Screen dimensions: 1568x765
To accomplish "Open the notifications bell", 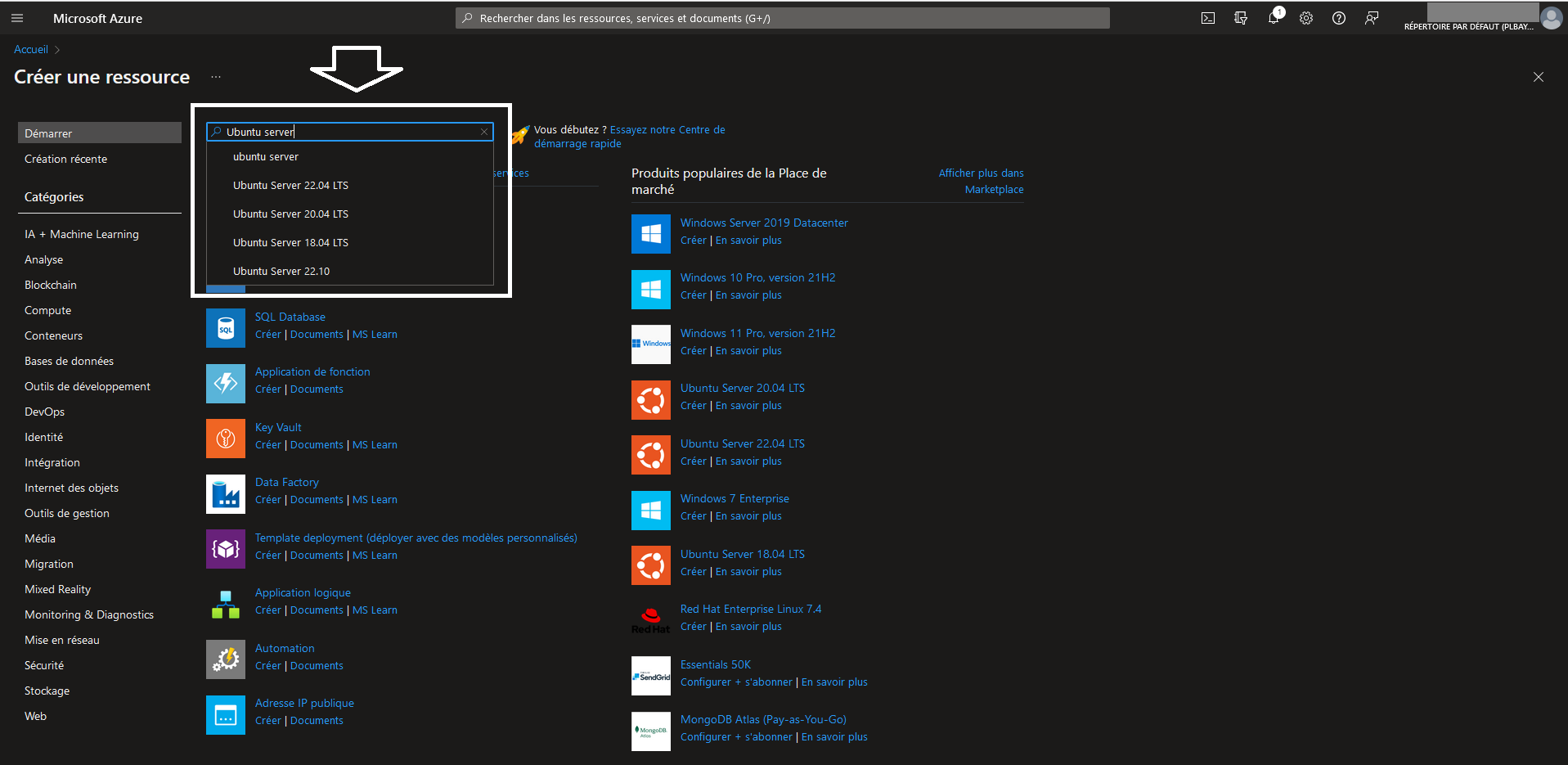I will click(x=1274, y=18).
